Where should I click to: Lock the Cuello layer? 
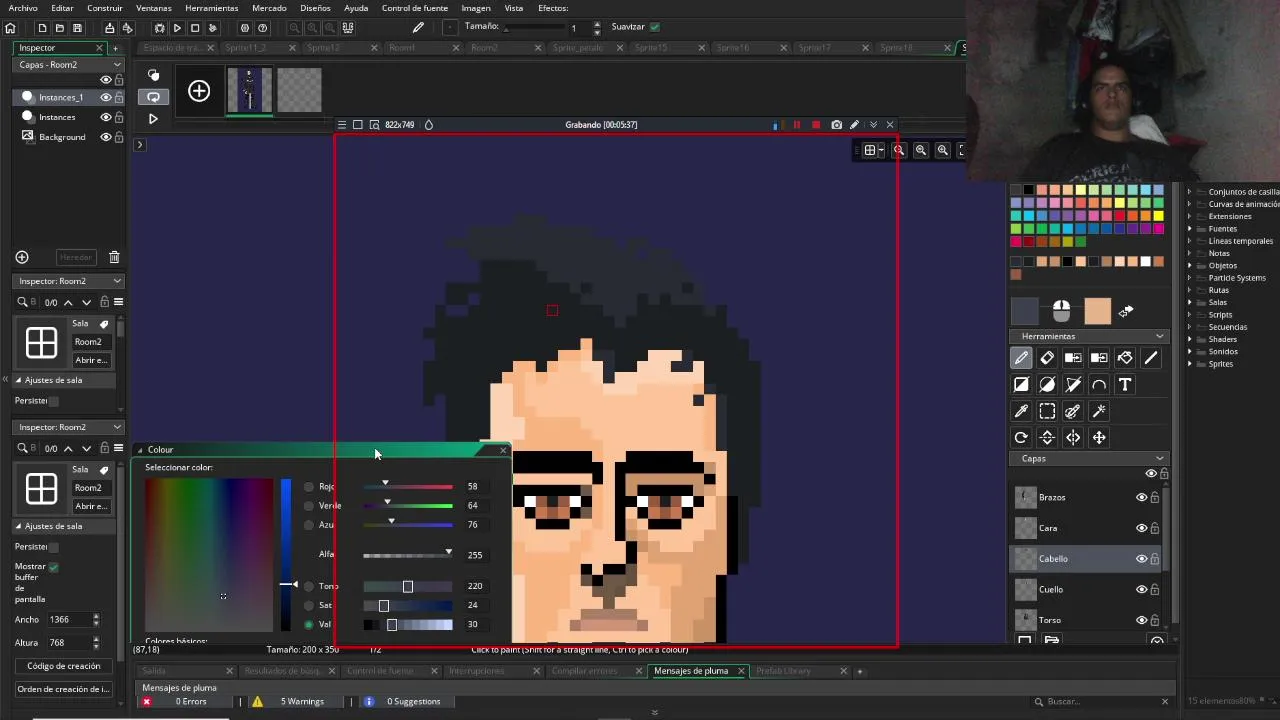click(1154, 590)
